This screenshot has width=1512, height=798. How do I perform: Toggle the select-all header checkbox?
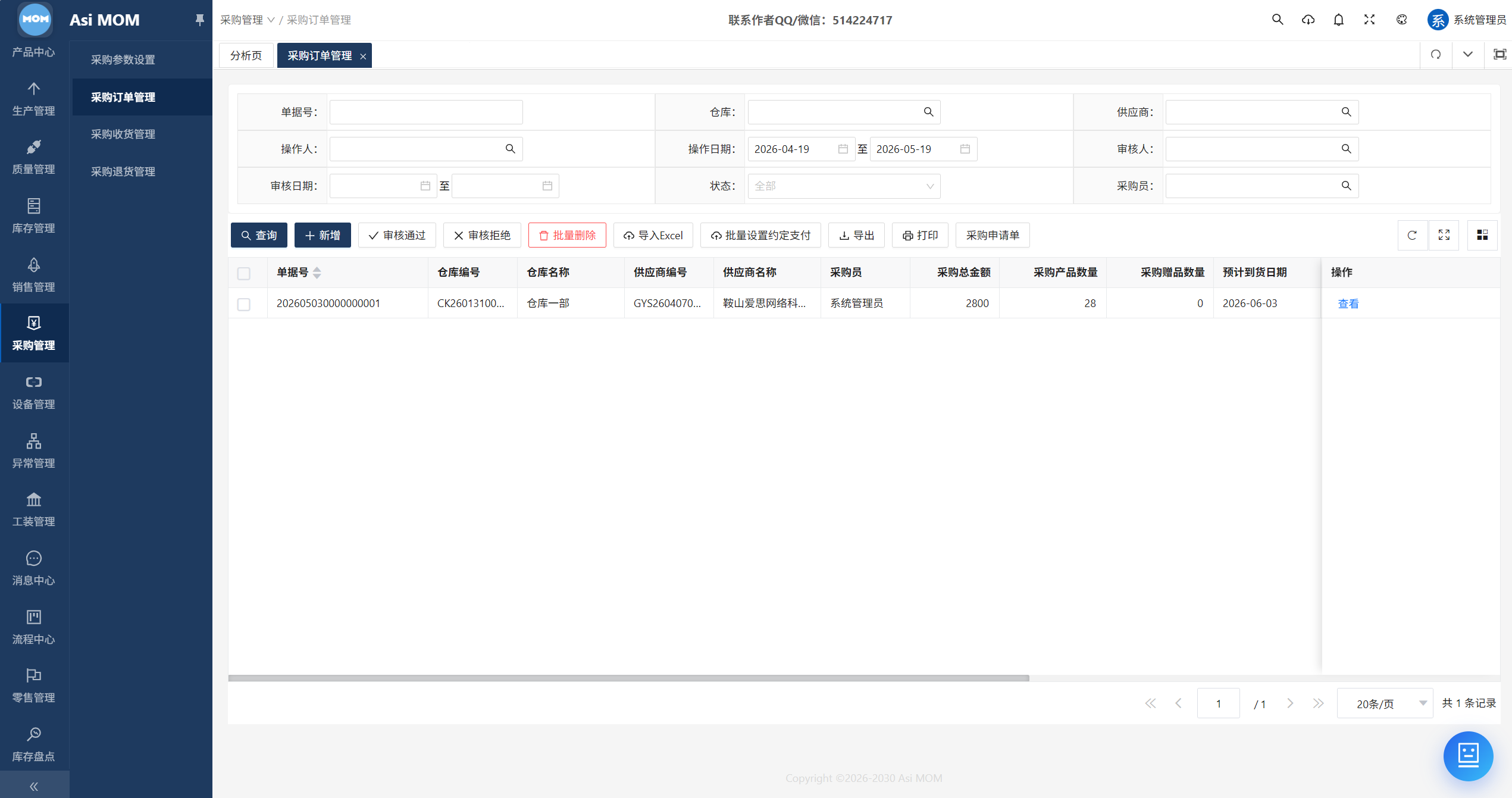[244, 273]
